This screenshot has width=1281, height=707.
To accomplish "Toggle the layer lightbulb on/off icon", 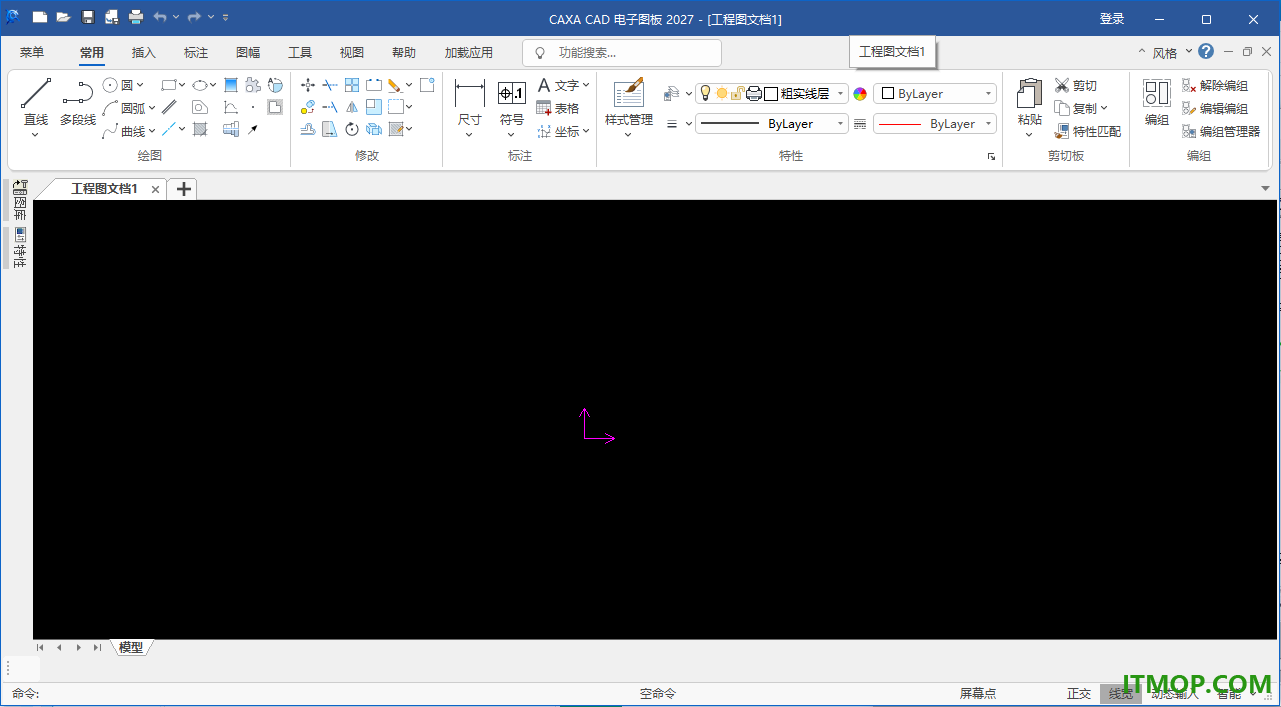I will click(705, 93).
